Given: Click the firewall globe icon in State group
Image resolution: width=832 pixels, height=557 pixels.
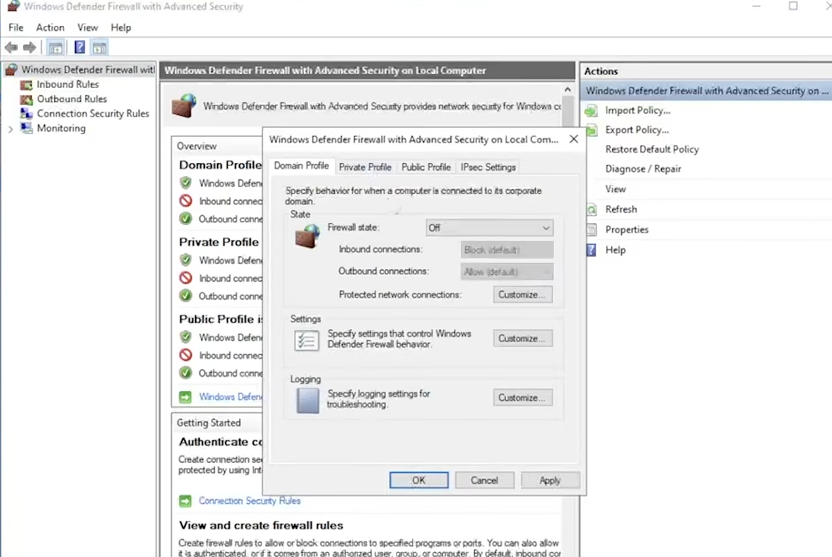Looking at the screenshot, I should tap(308, 236).
